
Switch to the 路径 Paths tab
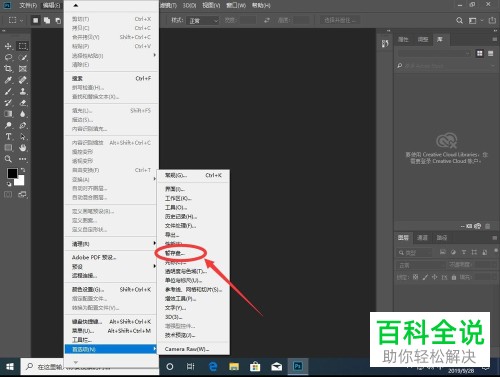(x=442, y=238)
